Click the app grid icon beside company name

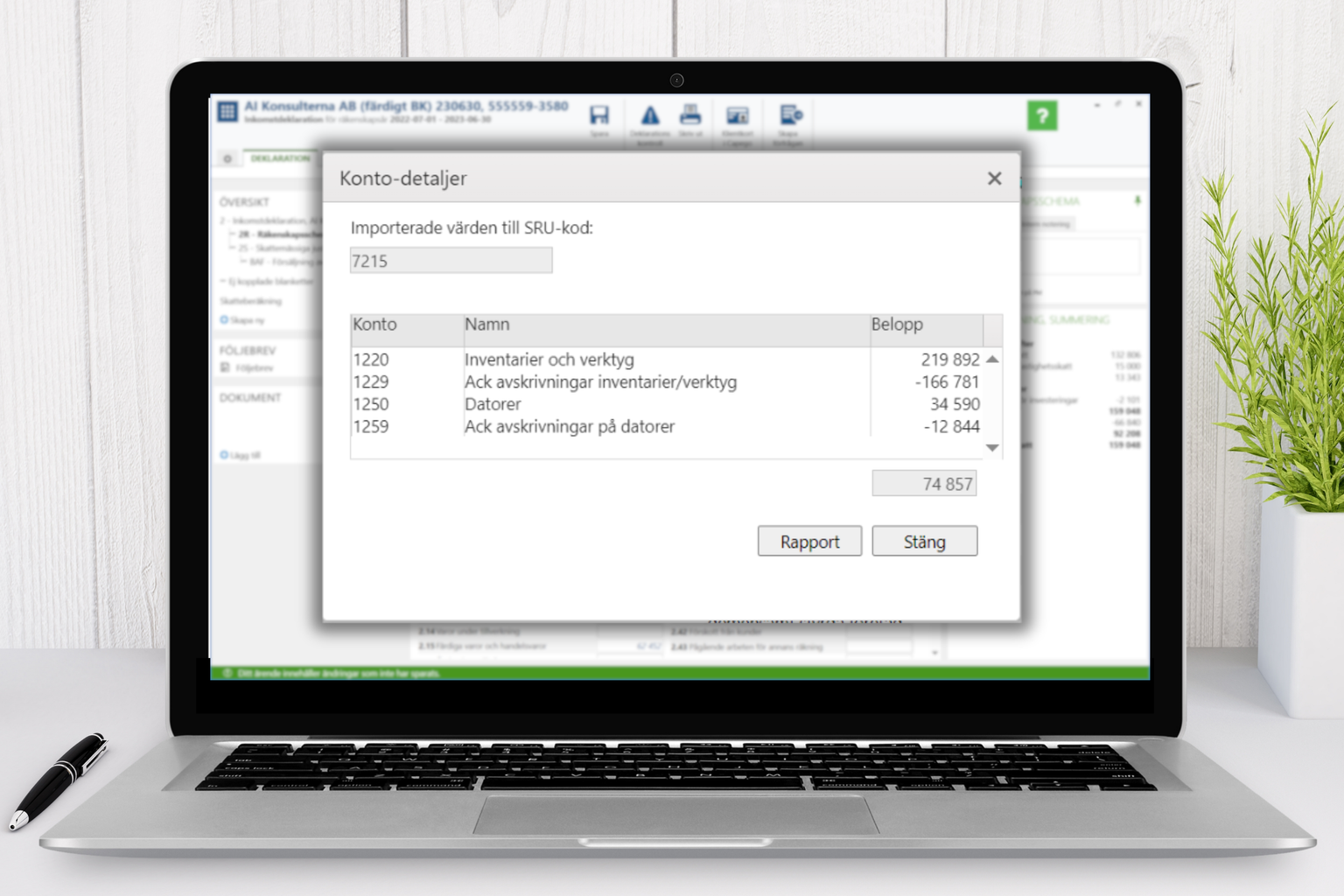pos(227,111)
